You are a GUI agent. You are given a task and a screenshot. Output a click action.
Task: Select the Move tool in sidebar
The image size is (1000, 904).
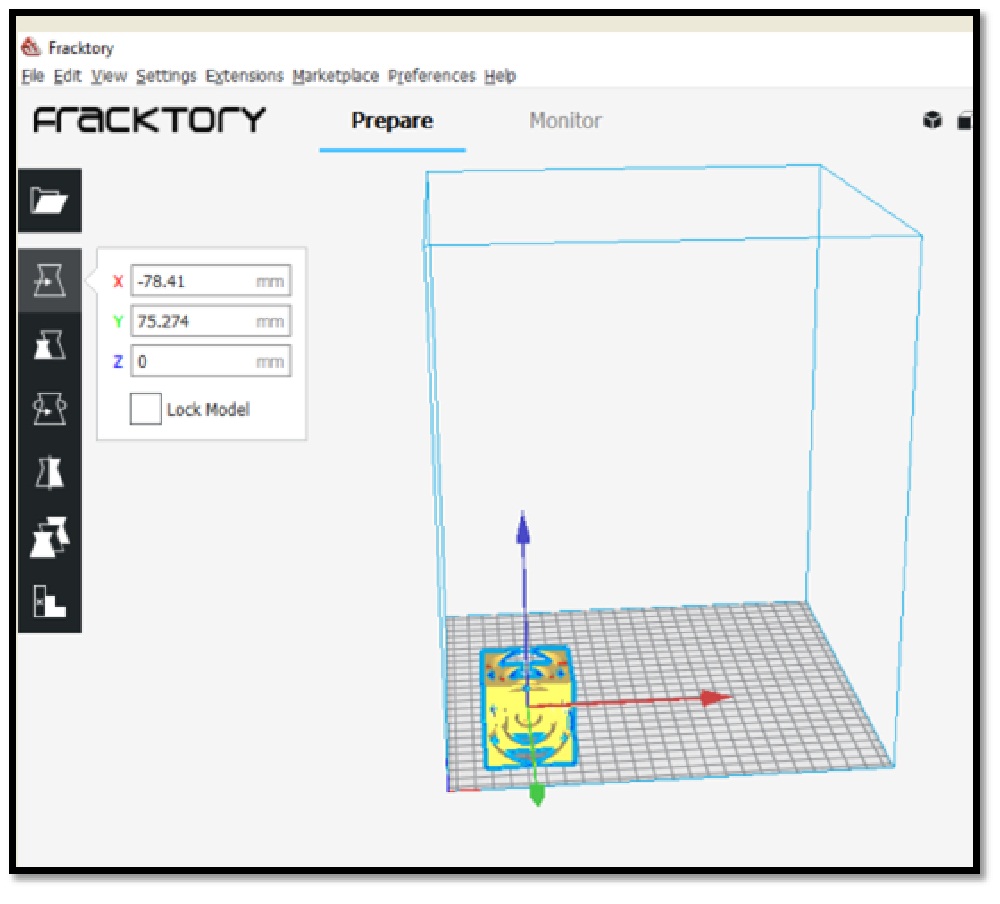click(x=50, y=280)
